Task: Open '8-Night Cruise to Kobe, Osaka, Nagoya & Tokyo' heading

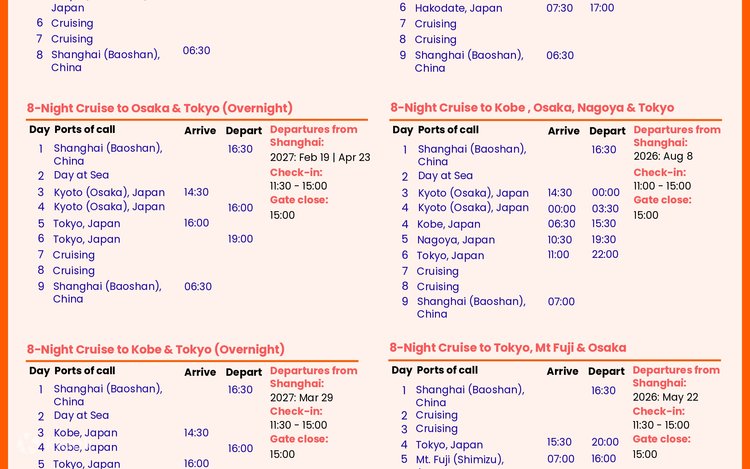Action: pos(532,108)
